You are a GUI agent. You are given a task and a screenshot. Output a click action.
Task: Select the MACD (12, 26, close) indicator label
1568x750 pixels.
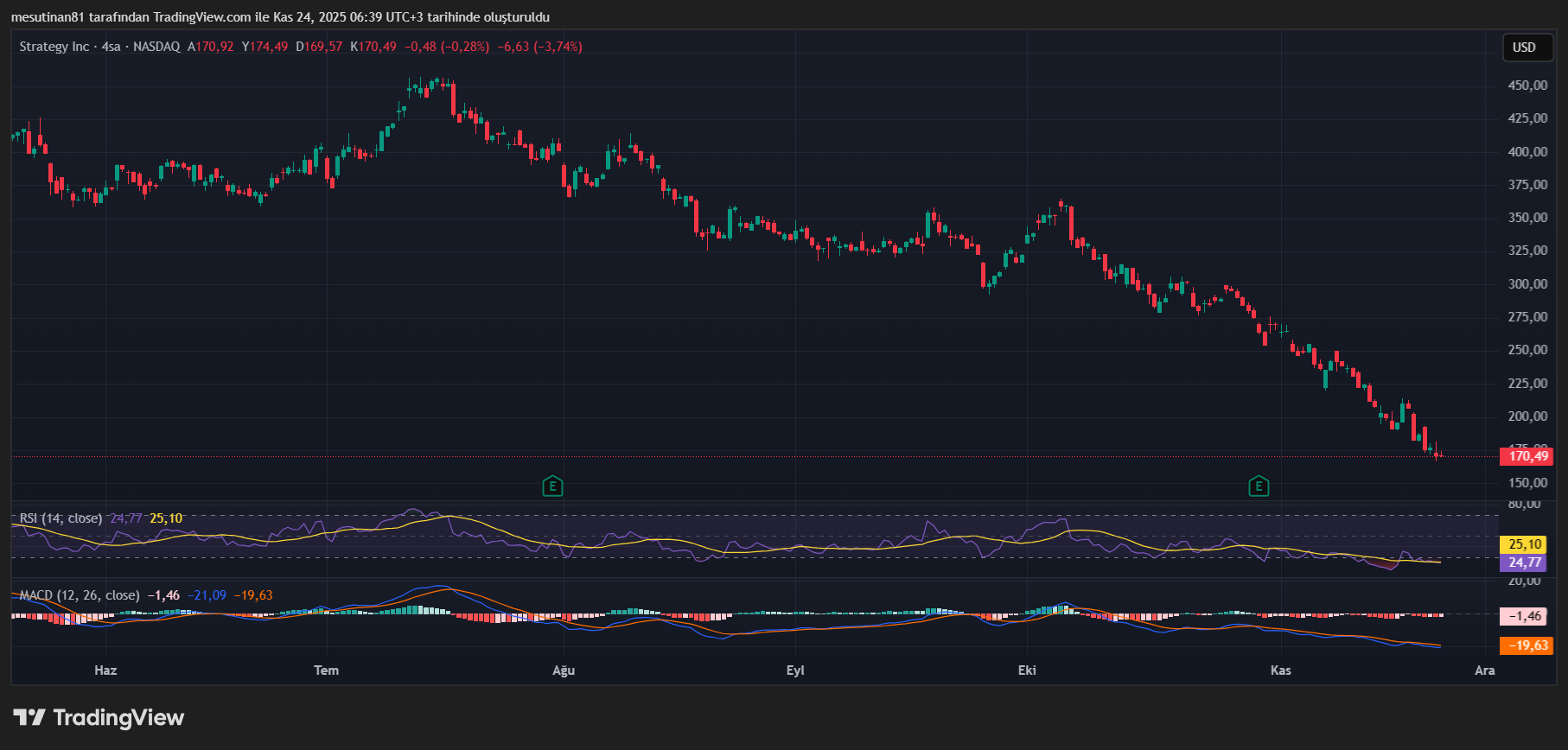point(79,595)
